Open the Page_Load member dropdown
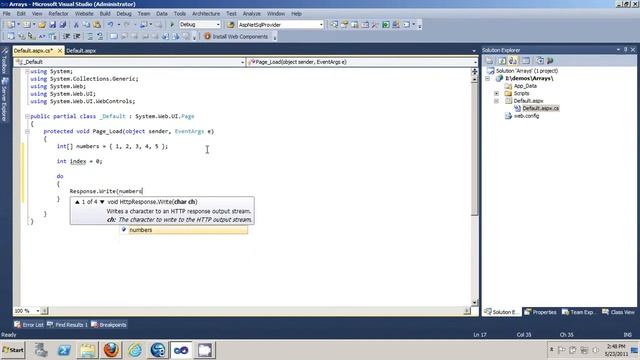Screen dimensions: 640x360 362,62
